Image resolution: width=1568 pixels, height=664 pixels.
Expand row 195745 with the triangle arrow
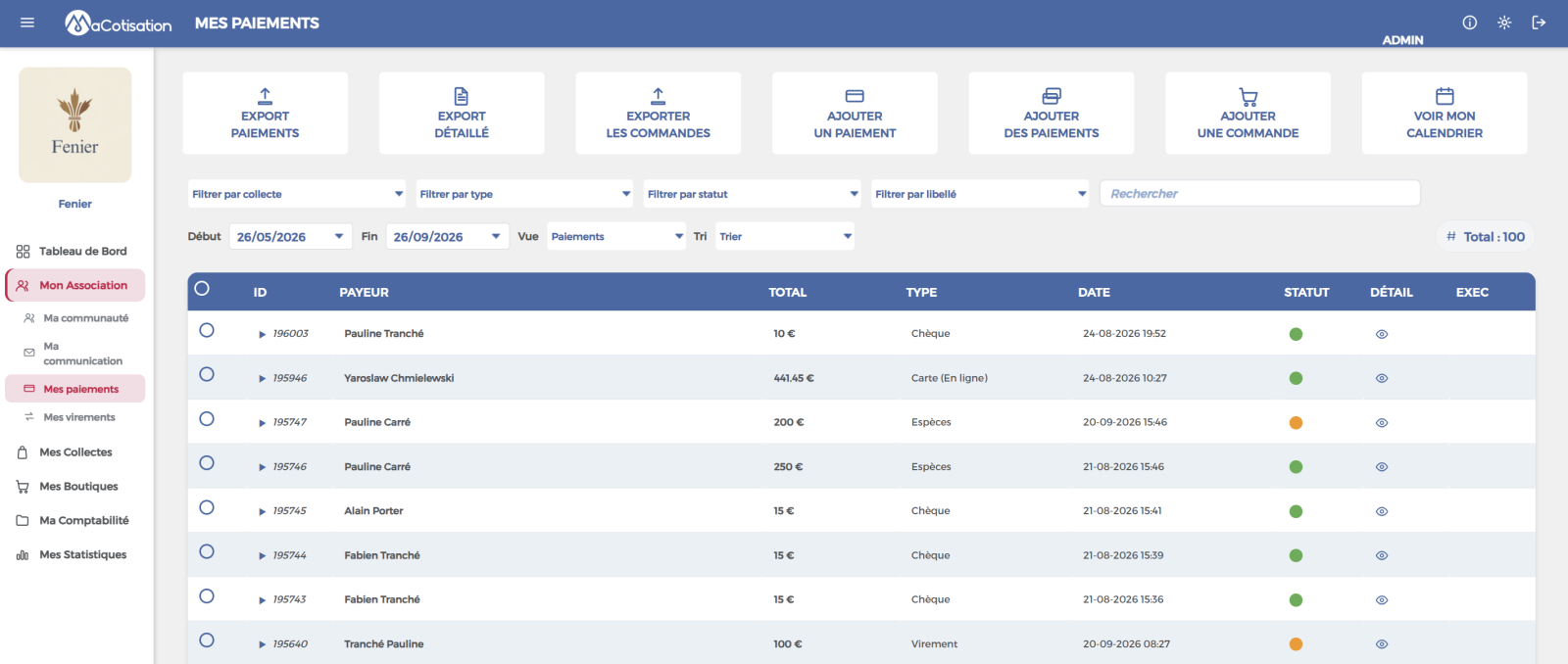click(x=263, y=512)
